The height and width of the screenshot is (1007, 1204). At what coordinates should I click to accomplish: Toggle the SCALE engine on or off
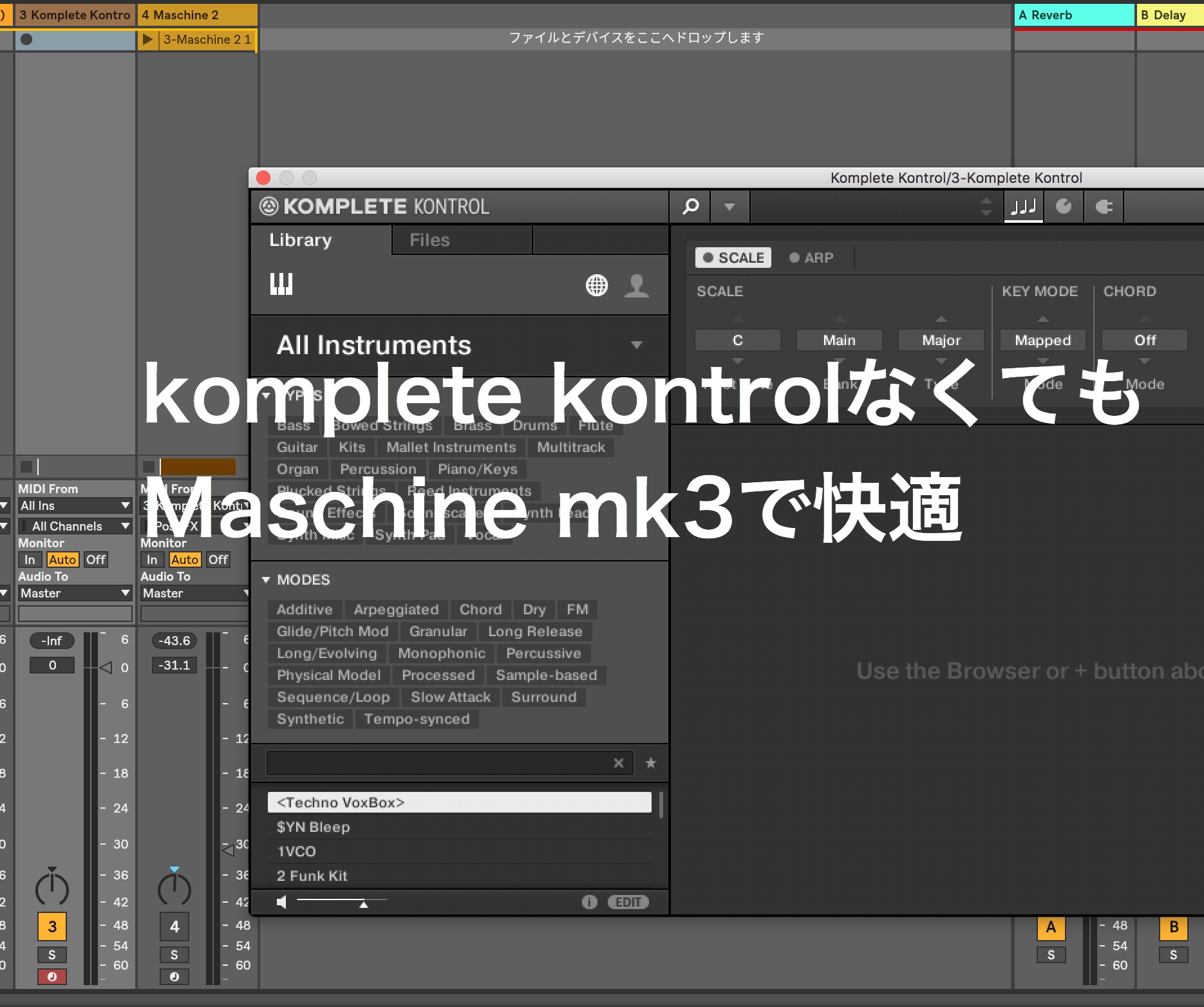(733, 258)
